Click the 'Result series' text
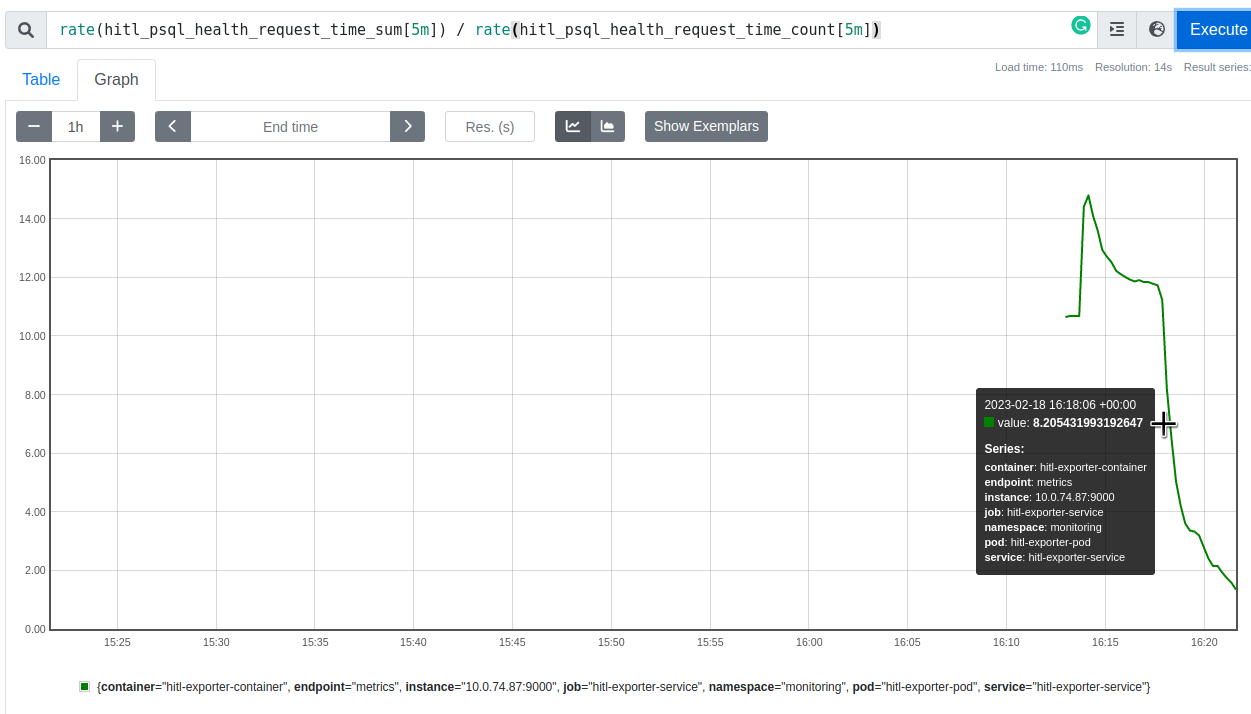Image resolution: width=1251 pixels, height=714 pixels. pos(1217,67)
